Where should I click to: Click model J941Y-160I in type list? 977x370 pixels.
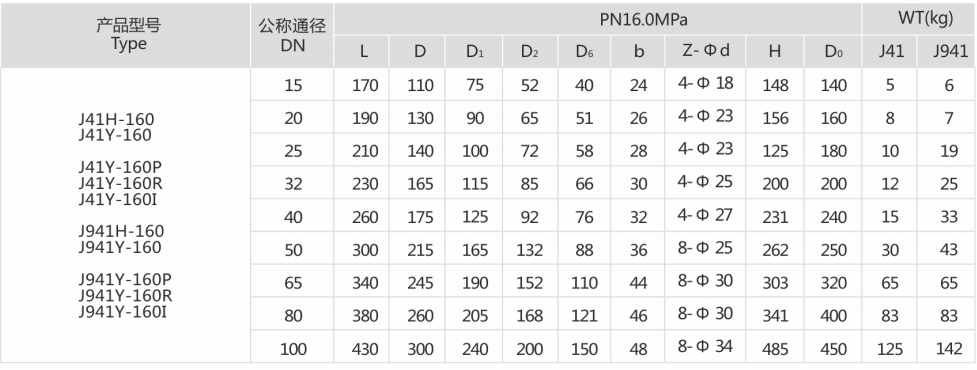(123, 311)
